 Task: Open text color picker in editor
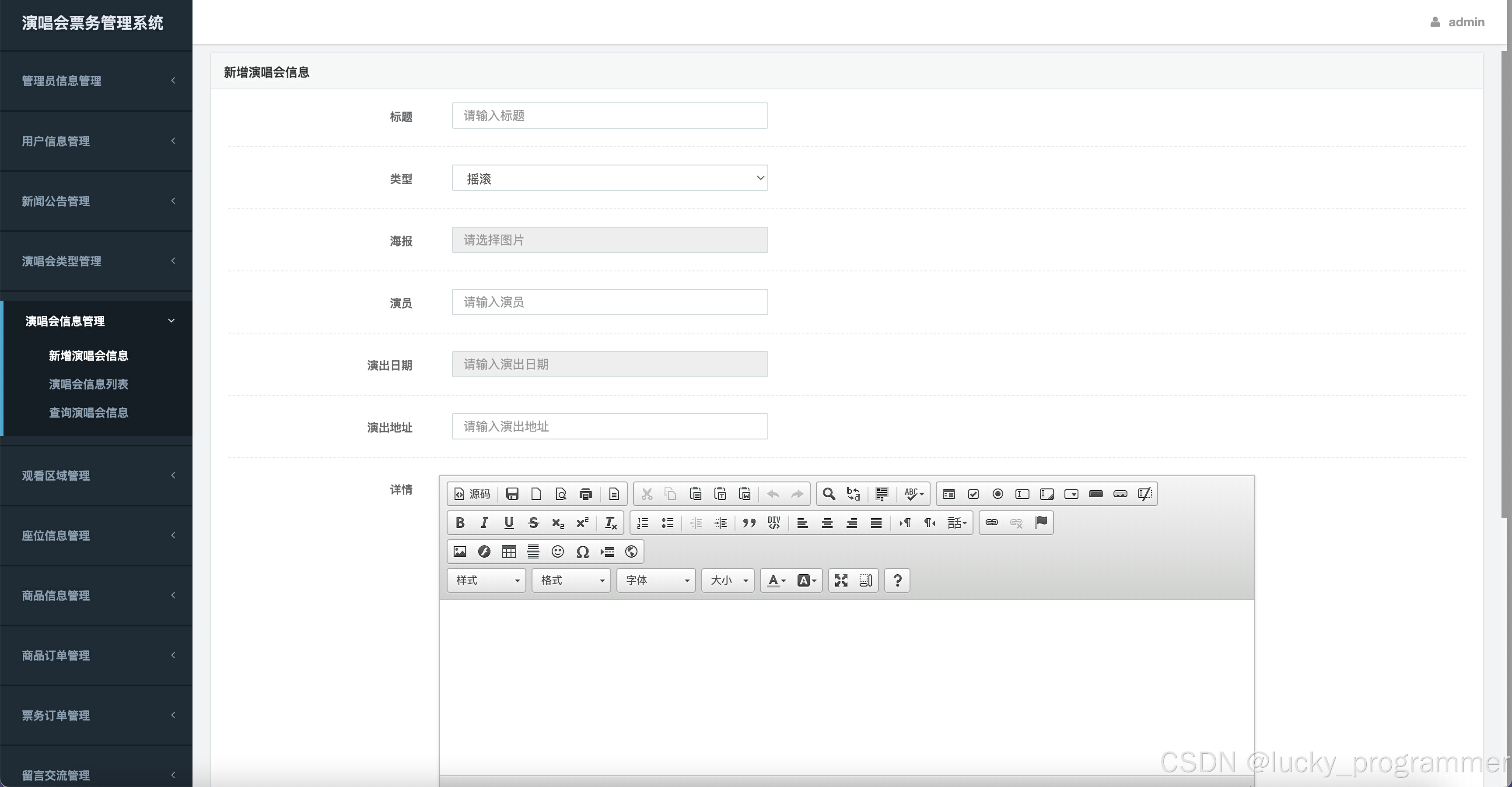tap(776, 580)
